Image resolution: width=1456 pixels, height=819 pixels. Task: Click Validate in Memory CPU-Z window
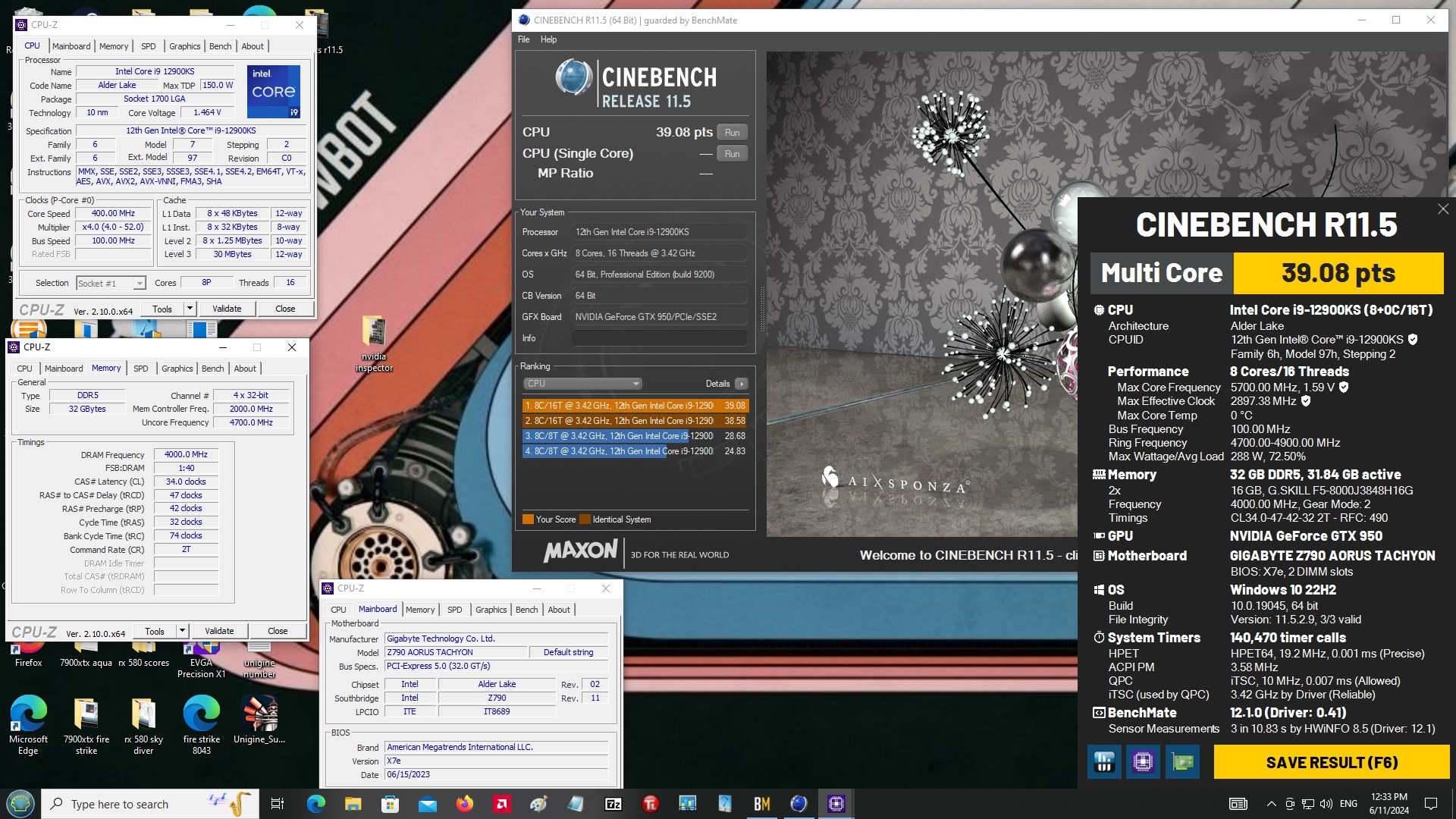pos(219,631)
